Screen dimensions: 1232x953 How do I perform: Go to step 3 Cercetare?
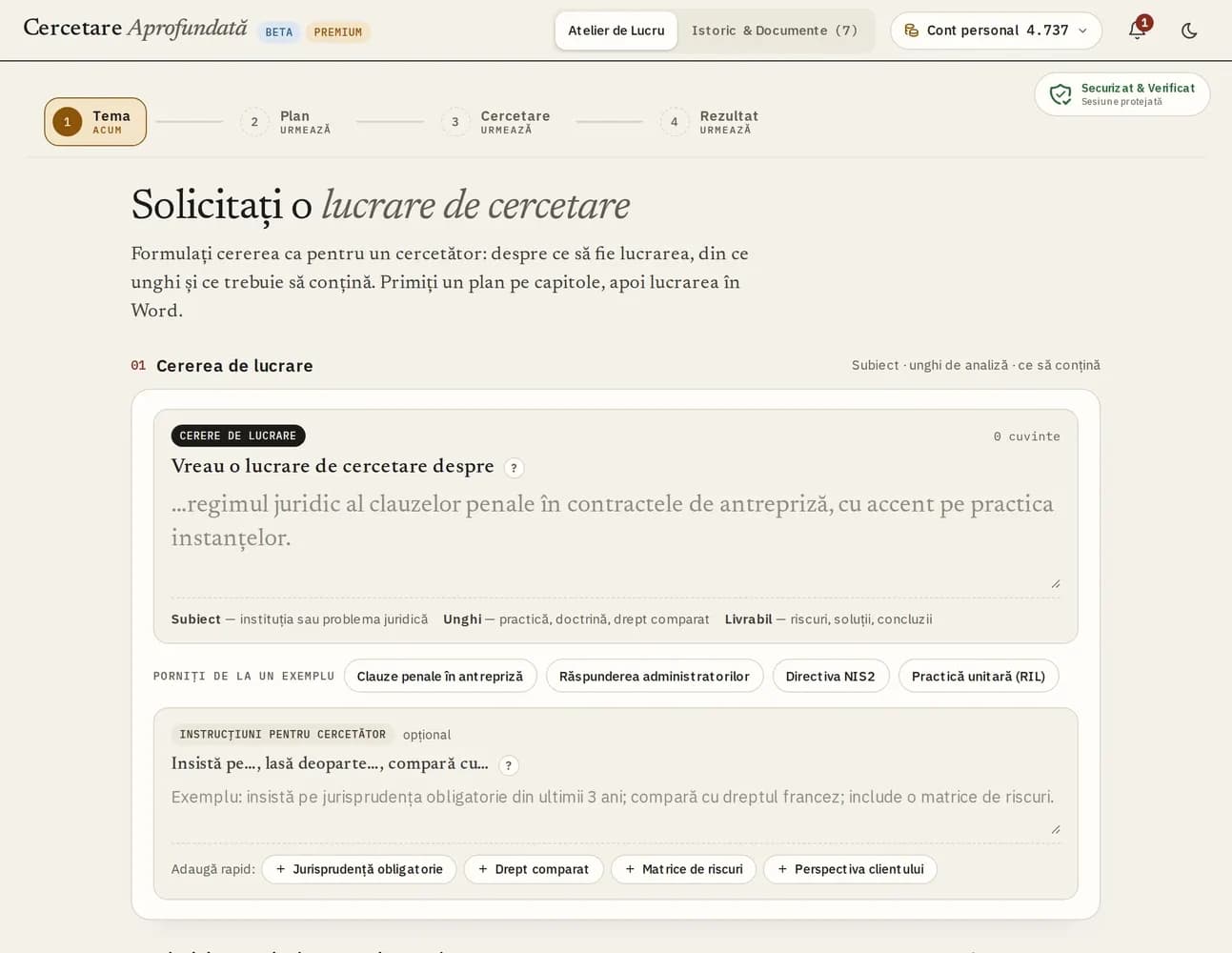[495, 122]
